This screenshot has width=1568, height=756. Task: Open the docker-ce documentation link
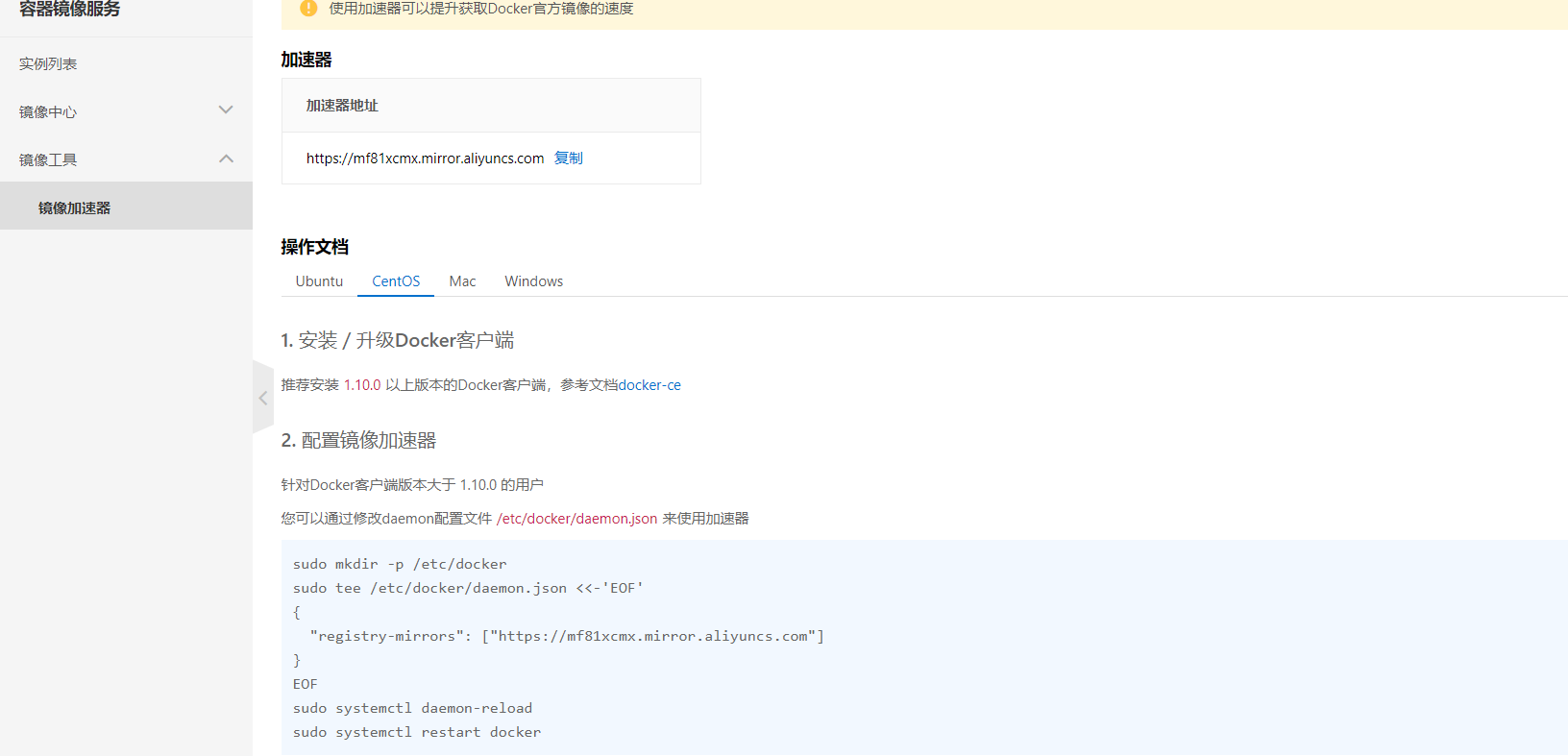click(649, 385)
